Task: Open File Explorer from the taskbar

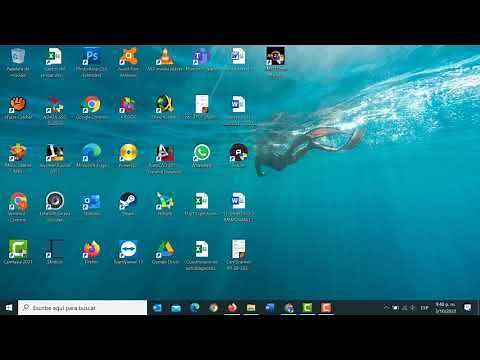Action: pyautogui.click(x=251, y=308)
